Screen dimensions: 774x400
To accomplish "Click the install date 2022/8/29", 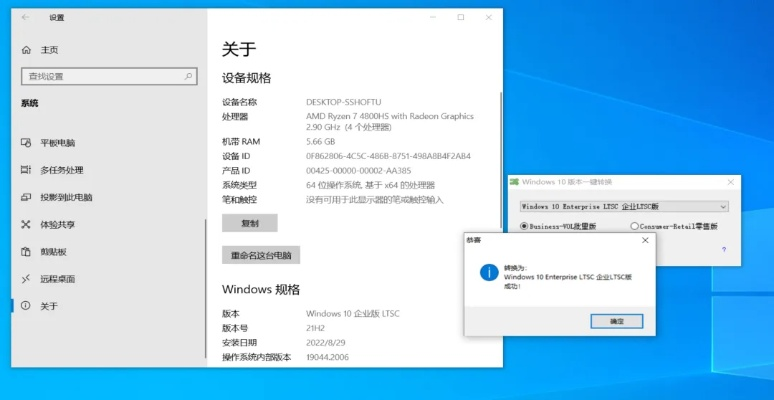I will click(324, 343).
